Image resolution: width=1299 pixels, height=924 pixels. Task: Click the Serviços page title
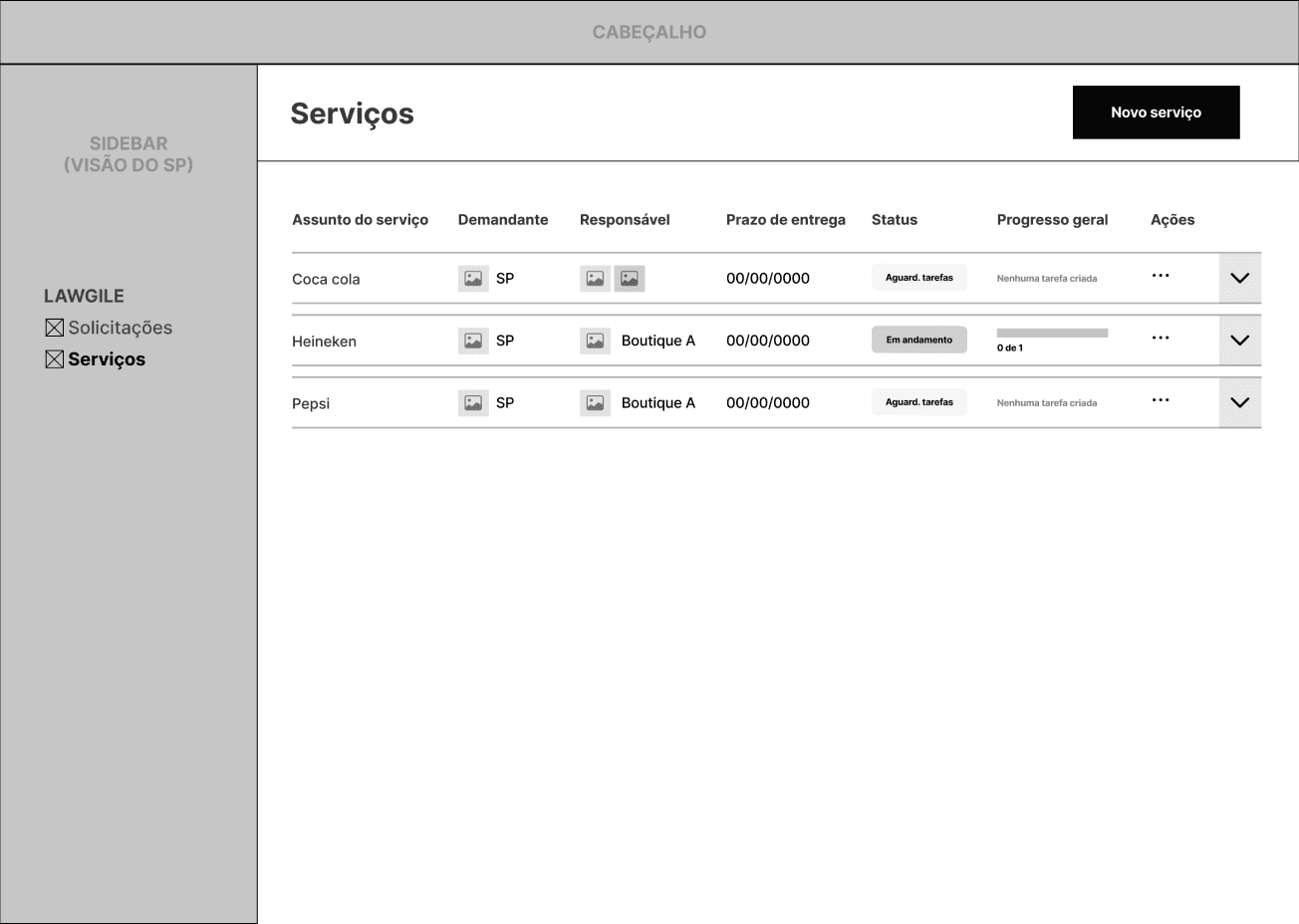(352, 115)
